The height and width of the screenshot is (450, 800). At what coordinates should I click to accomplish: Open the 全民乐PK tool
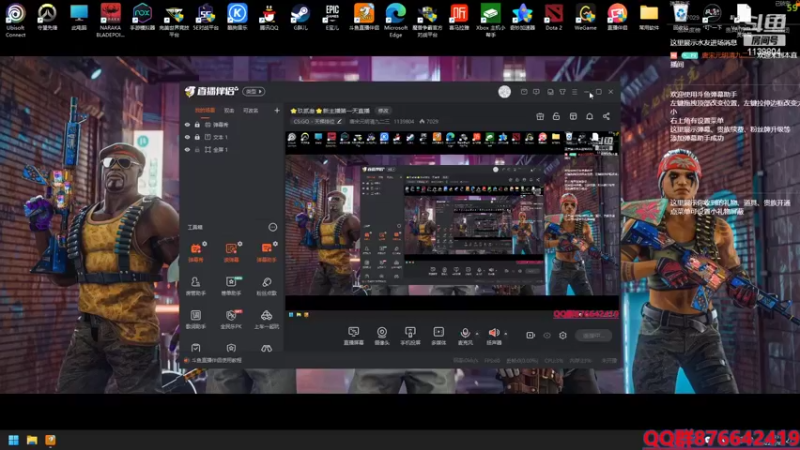coord(231,319)
